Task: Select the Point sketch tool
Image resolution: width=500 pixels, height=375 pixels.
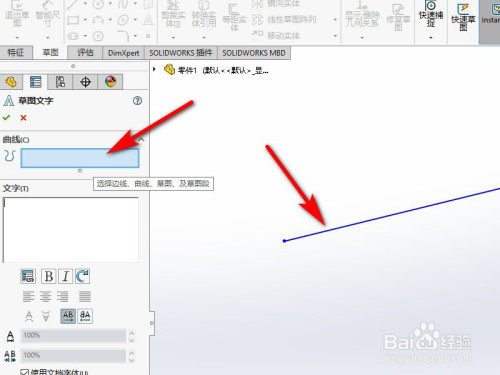Action: click(148, 36)
